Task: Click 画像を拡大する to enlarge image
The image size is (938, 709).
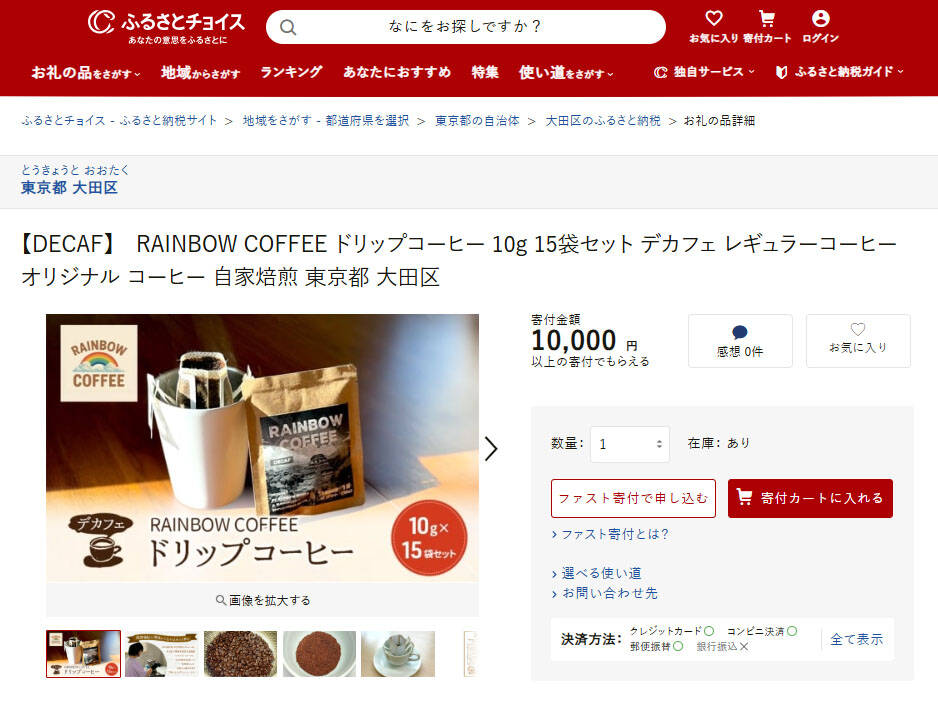Action: [x=263, y=600]
